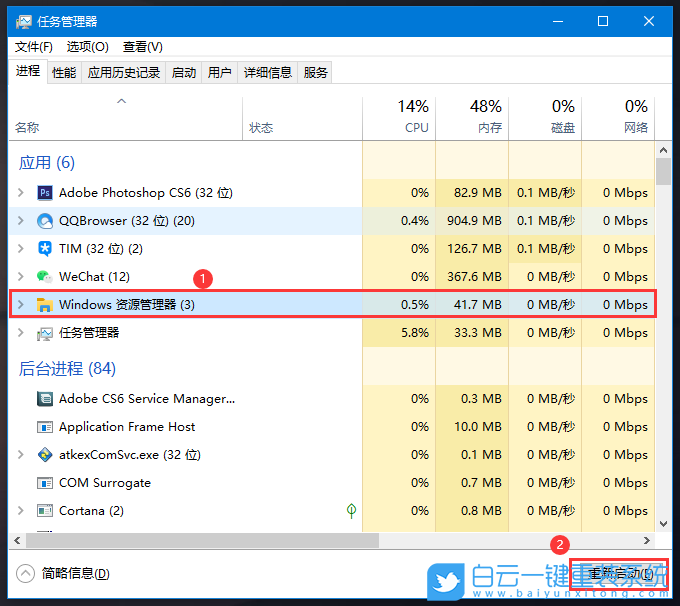Click the 应用 (6) group heading
Image resolution: width=680 pixels, height=606 pixels.
point(46,163)
